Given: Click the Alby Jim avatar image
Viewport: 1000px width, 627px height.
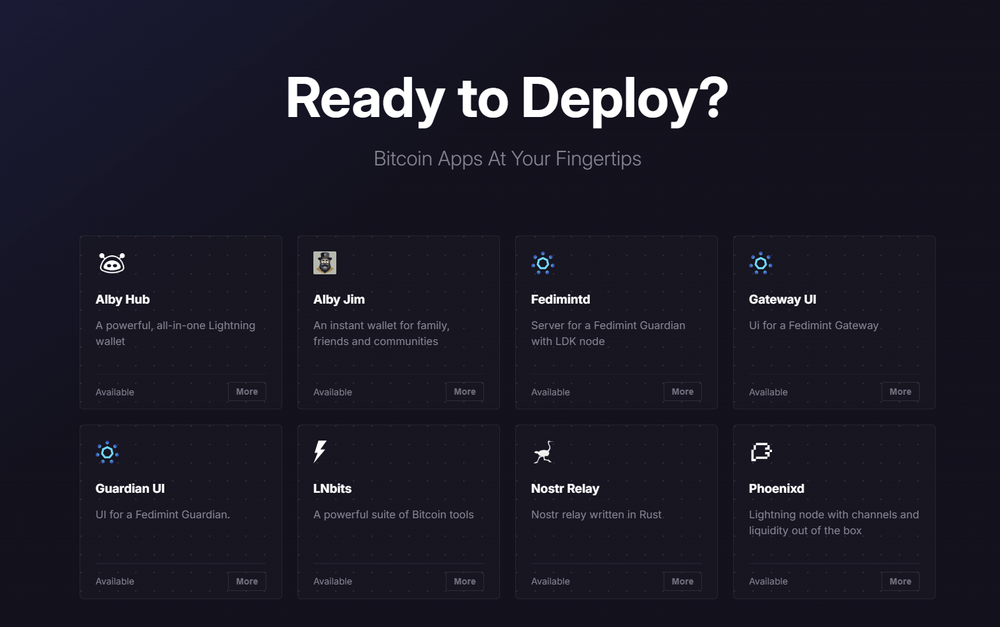Looking at the screenshot, I should click(325, 263).
